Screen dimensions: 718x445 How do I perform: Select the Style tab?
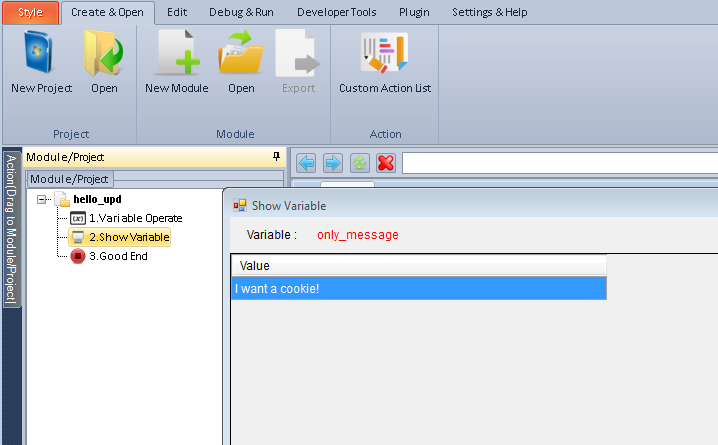[x=30, y=12]
